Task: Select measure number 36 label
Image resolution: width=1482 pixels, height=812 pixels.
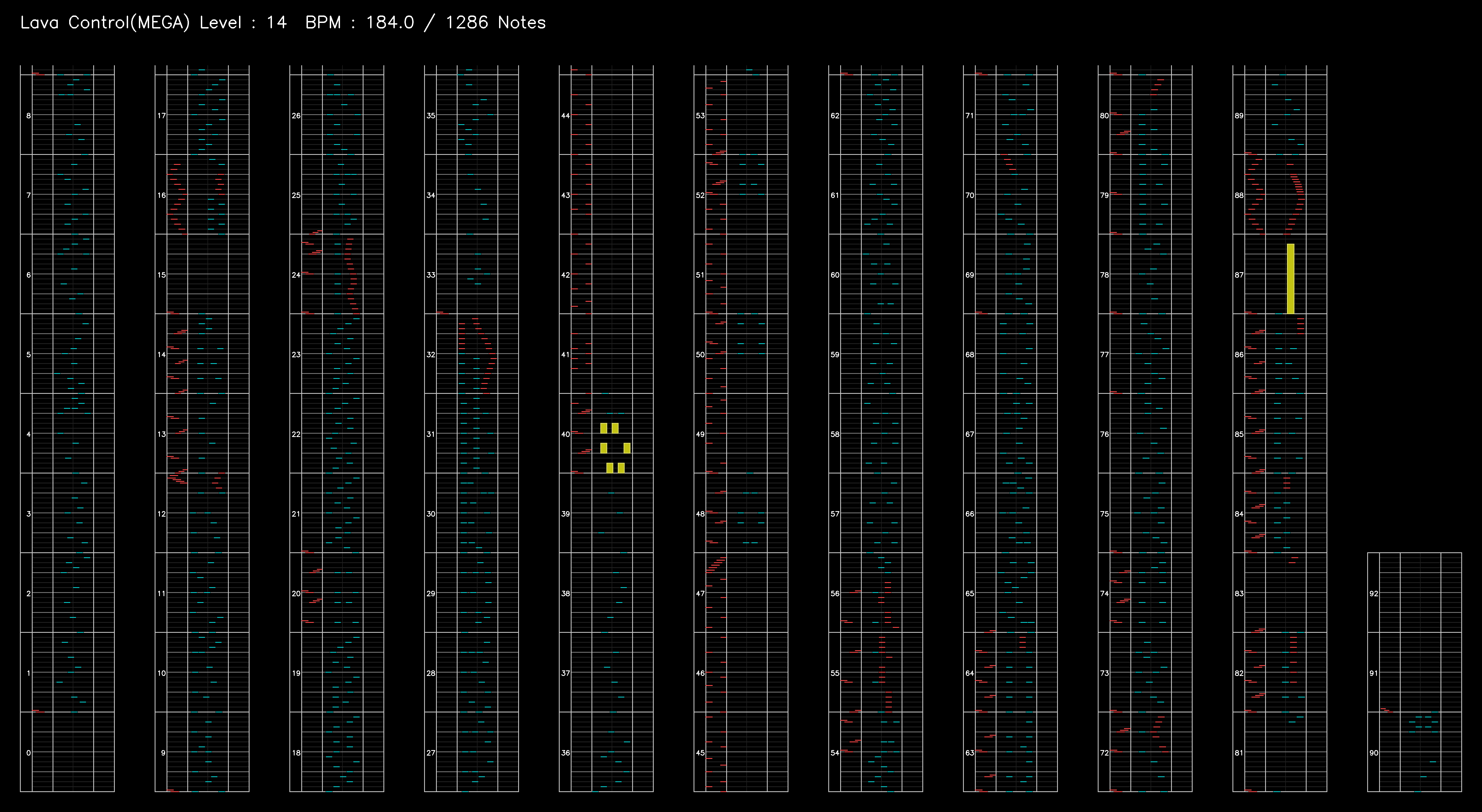Action: 565,753
